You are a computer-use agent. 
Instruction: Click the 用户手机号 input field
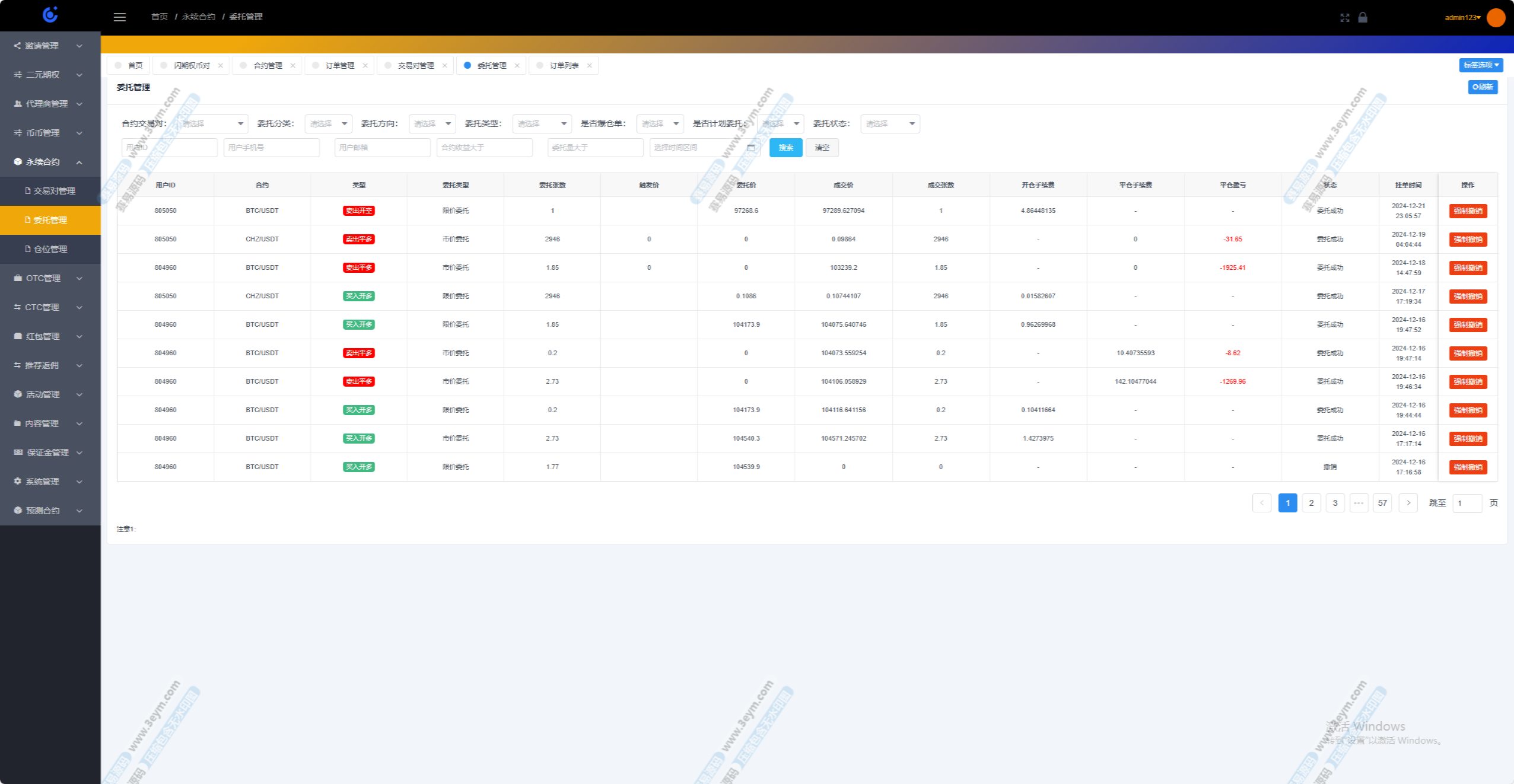click(x=271, y=148)
